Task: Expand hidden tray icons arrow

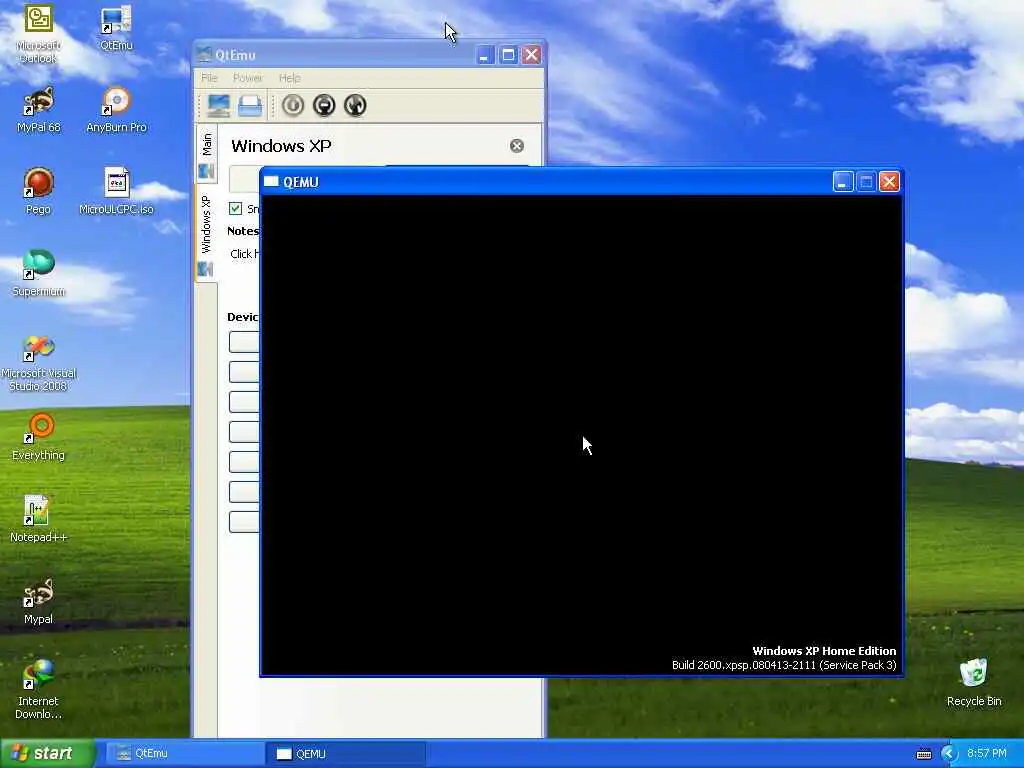Action: [x=948, y=754]
